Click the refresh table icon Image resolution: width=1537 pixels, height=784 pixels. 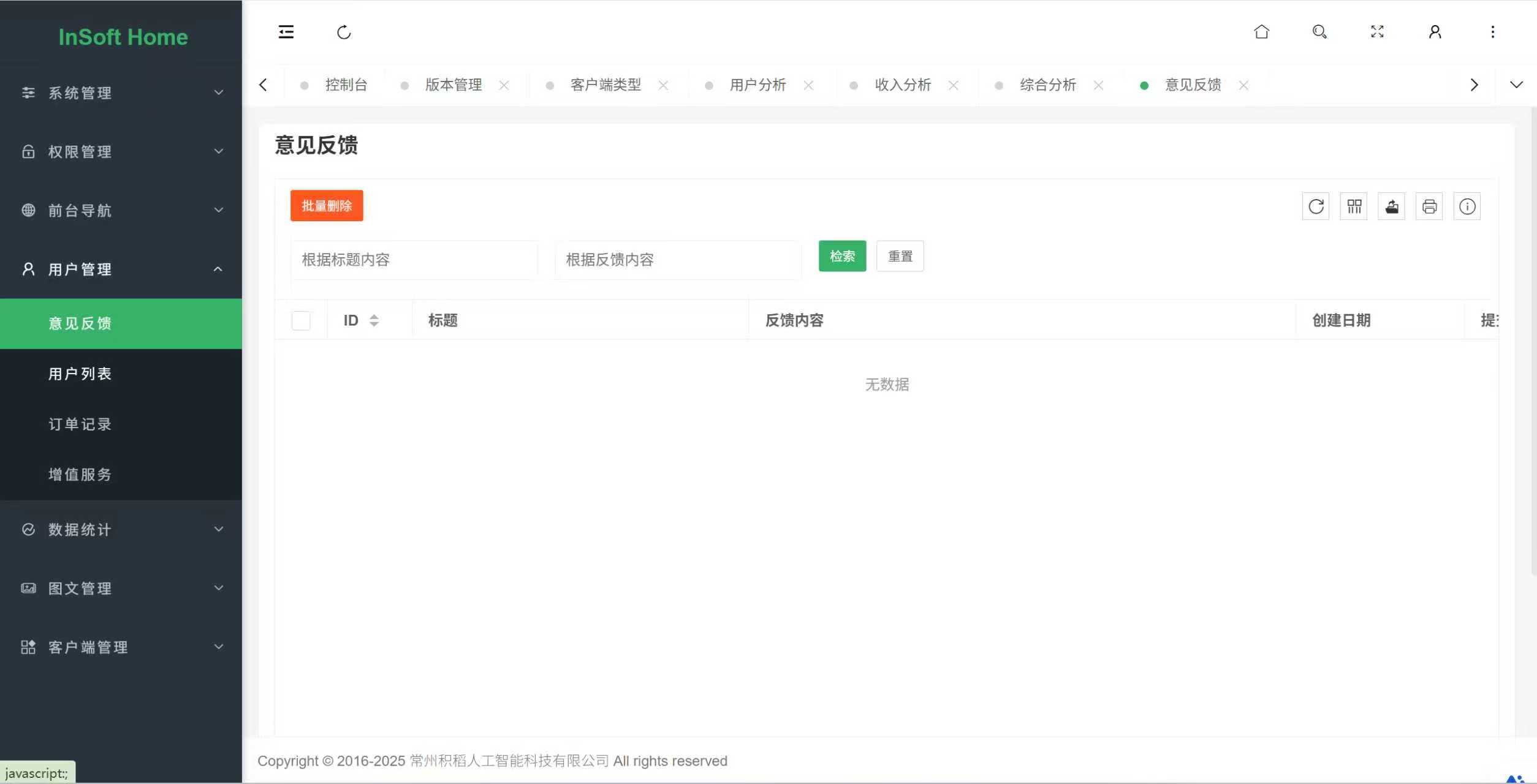click(1315, 206)
